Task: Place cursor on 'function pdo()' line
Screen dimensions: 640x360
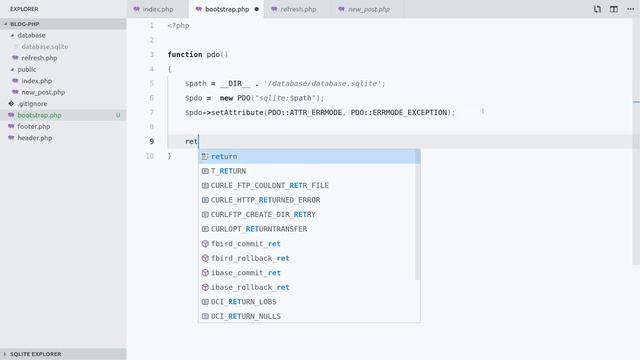Action: pos(198,54)
